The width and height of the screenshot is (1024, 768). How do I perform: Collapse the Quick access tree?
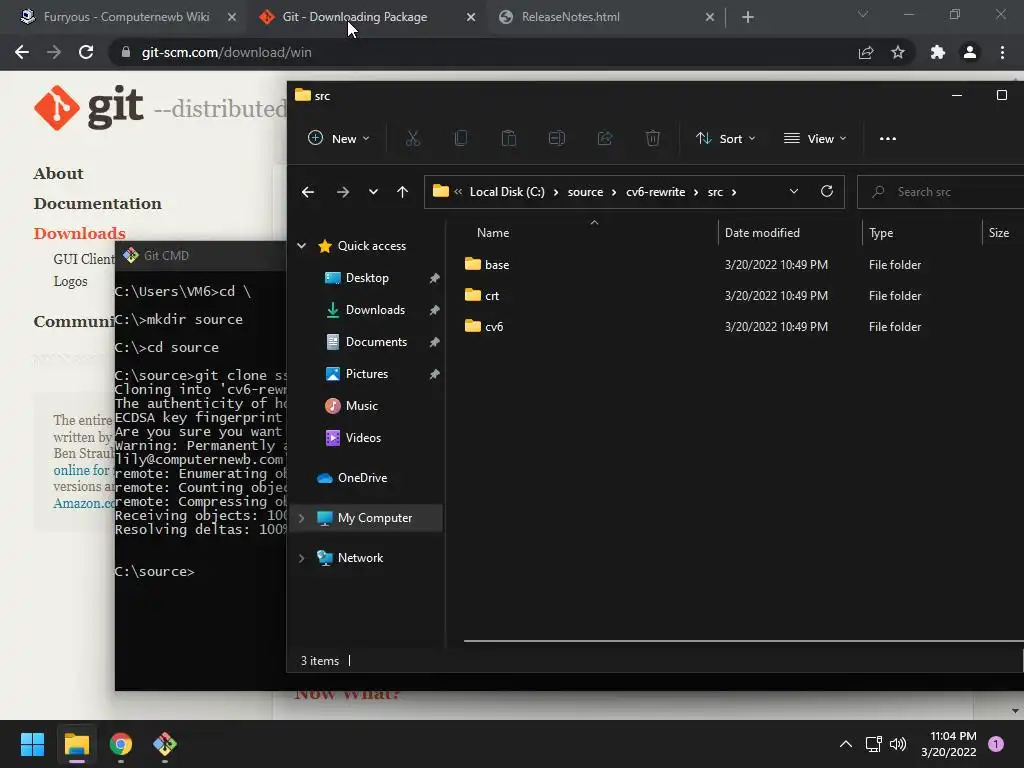302,246
